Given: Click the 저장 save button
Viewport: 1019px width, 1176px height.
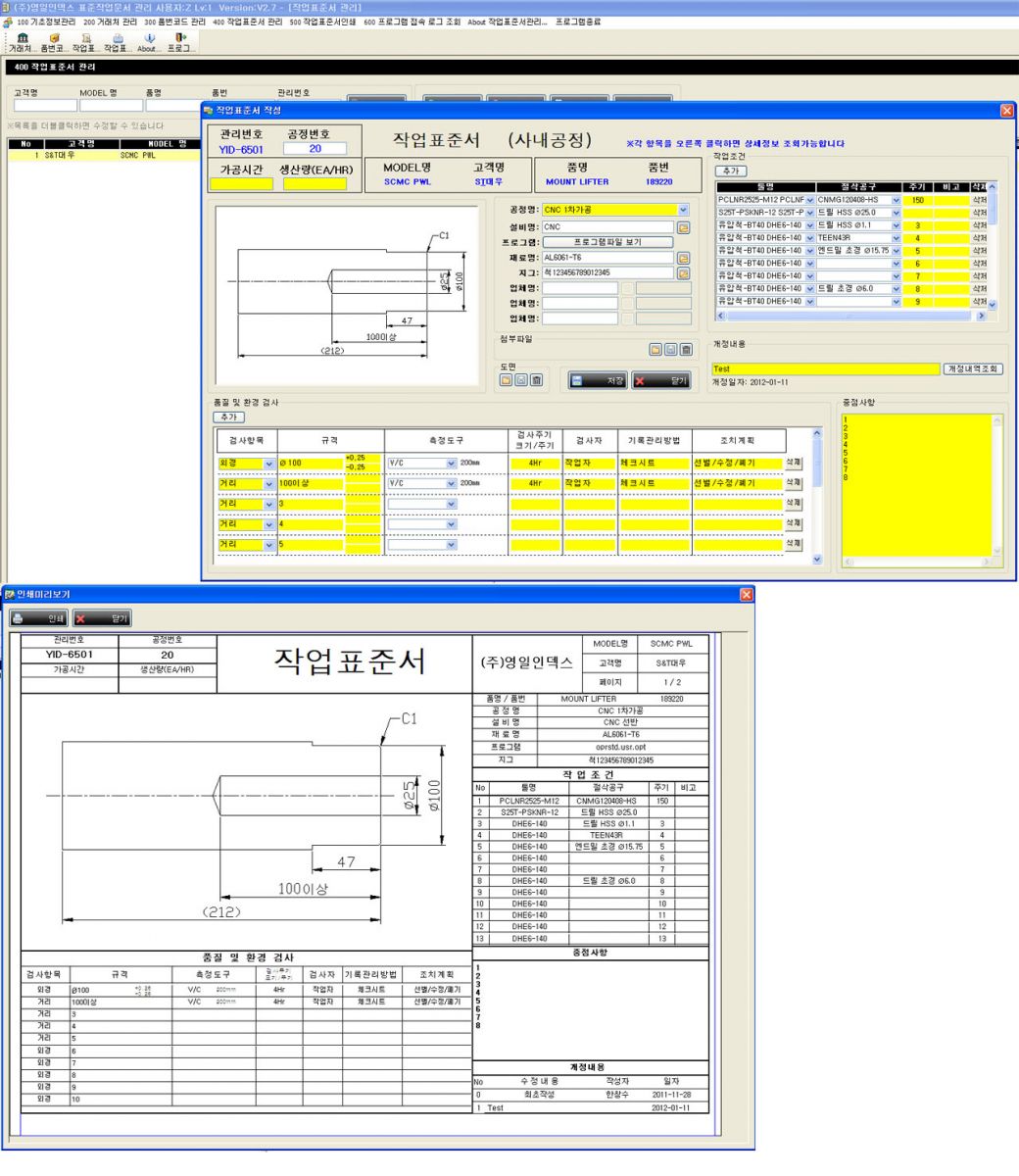Looking at the screenshot, I should [x=598, y=381].
